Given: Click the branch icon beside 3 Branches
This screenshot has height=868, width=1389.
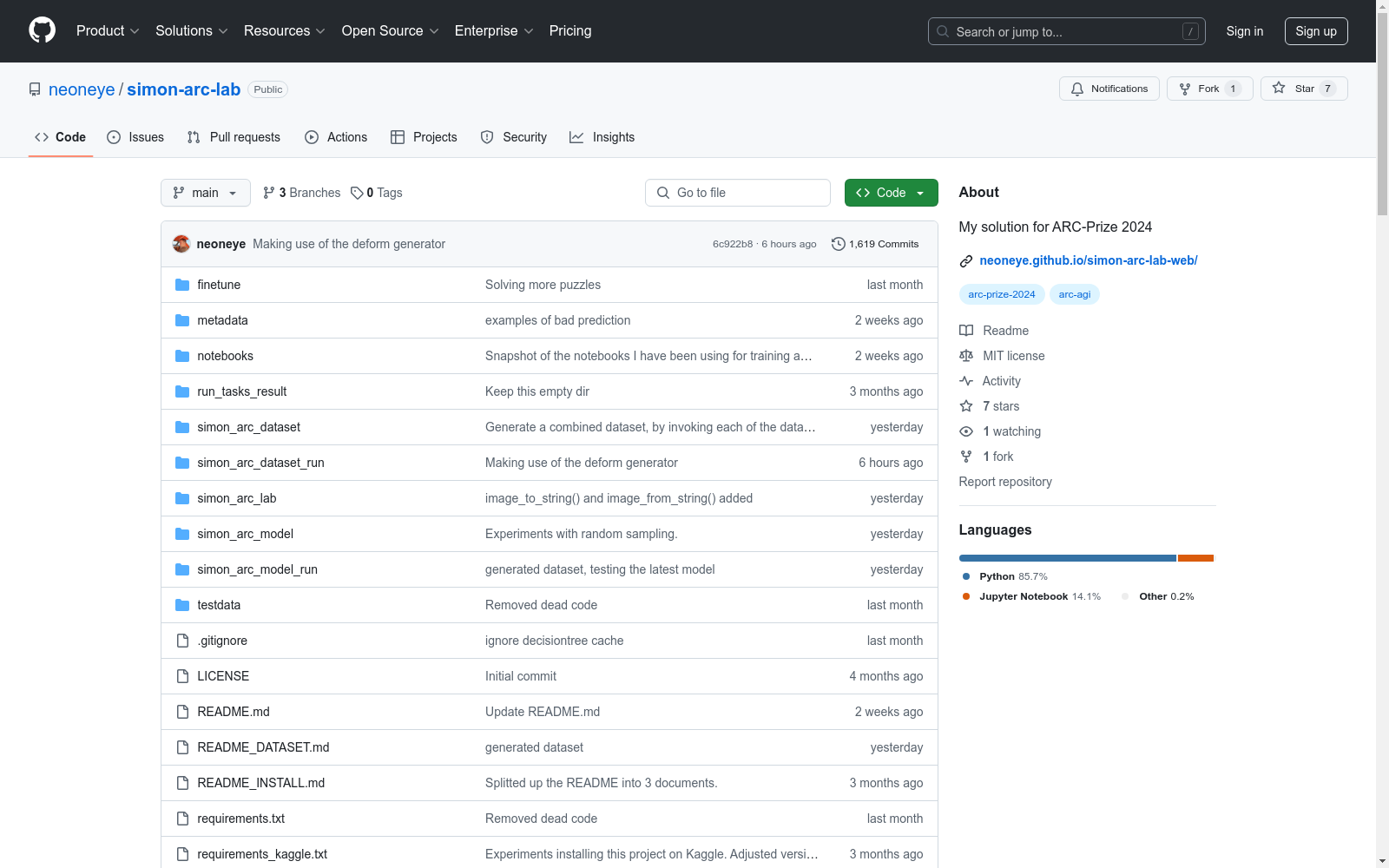Looking at the screenshot, I should point(269,193).
